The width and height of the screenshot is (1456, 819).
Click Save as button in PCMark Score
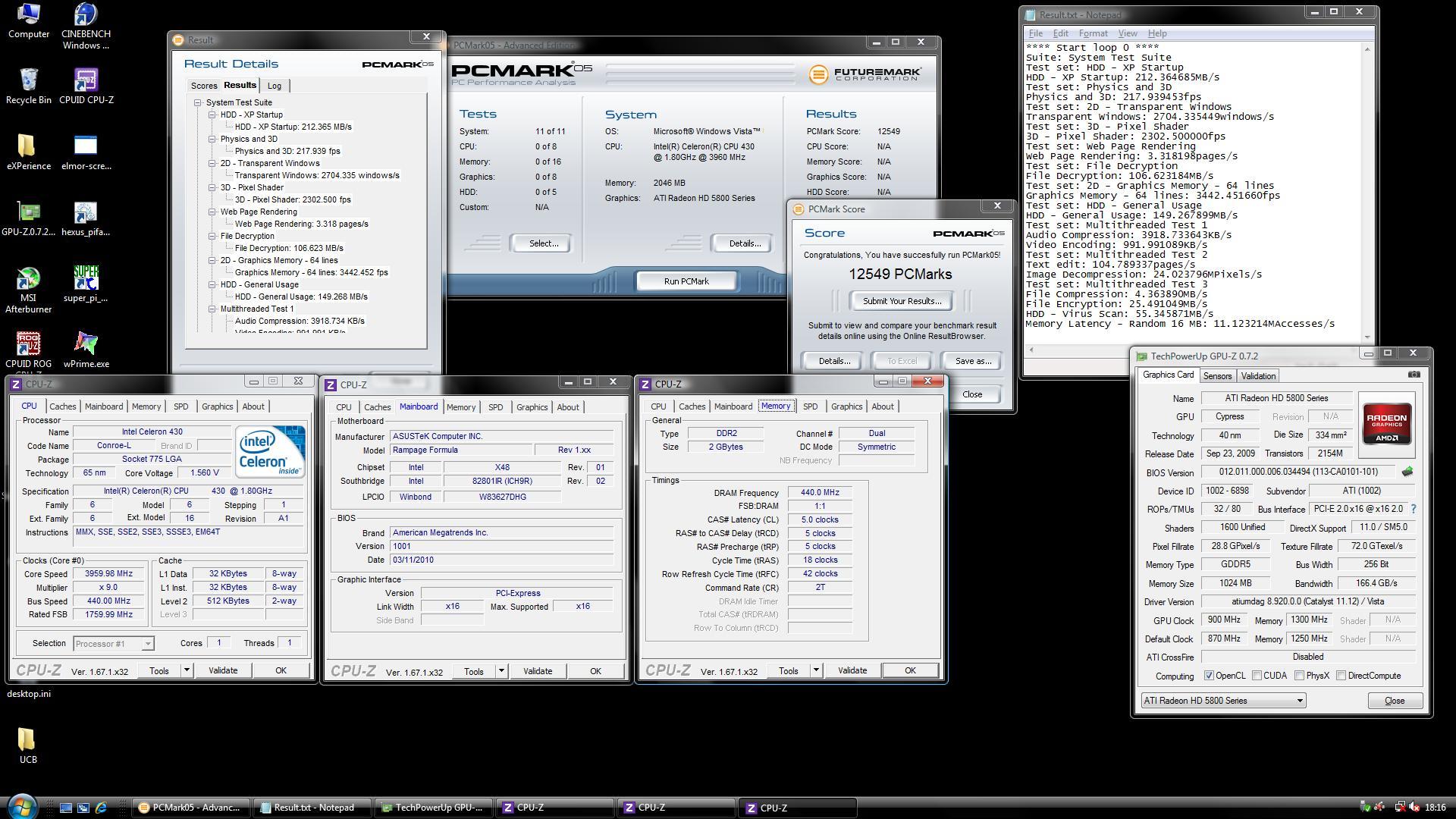(x=973, y=361)
